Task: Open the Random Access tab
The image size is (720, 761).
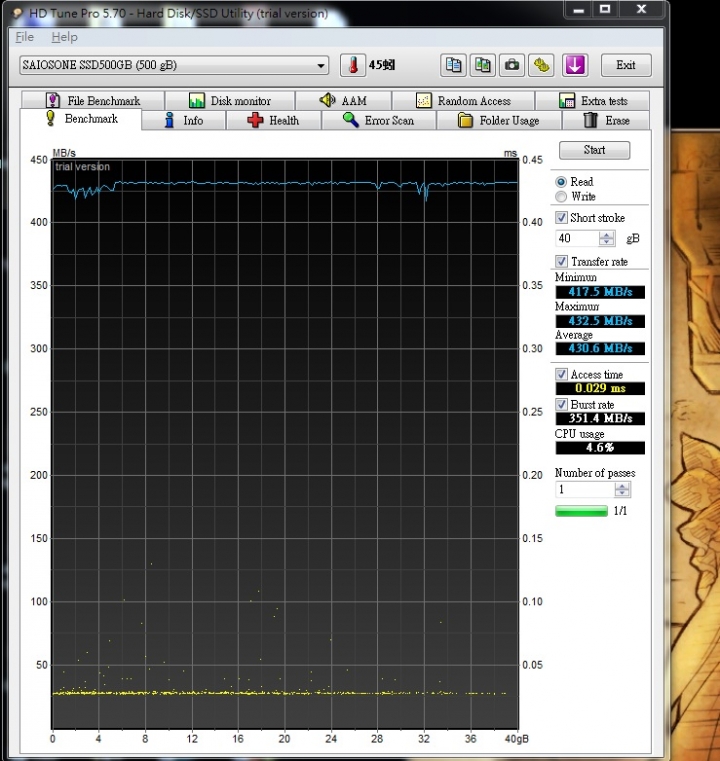Action: tap(463, 100)
